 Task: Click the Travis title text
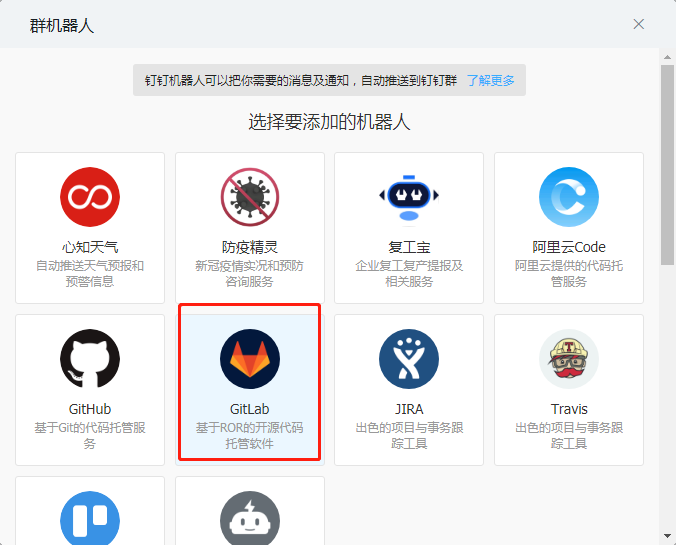569,409
